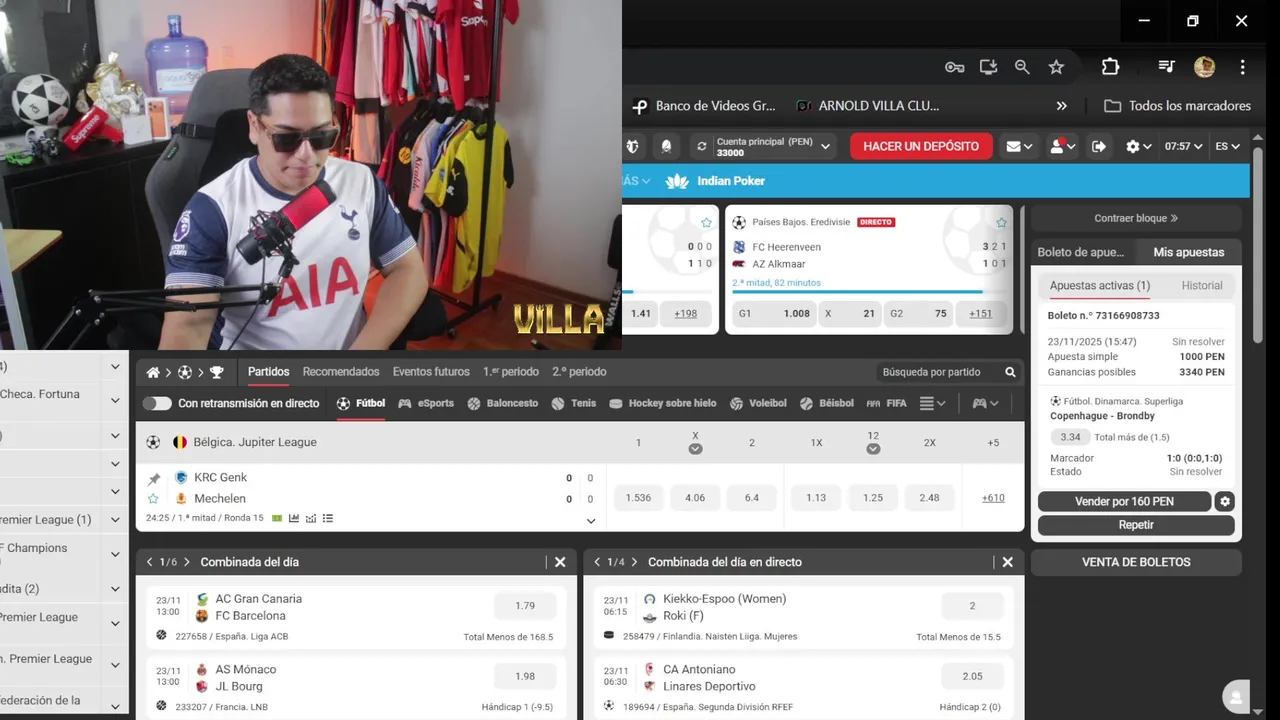This screenshot has height=720, width=1280.
Task: Bookmark this page with the star icon
Action: (x=1056, y=67)
